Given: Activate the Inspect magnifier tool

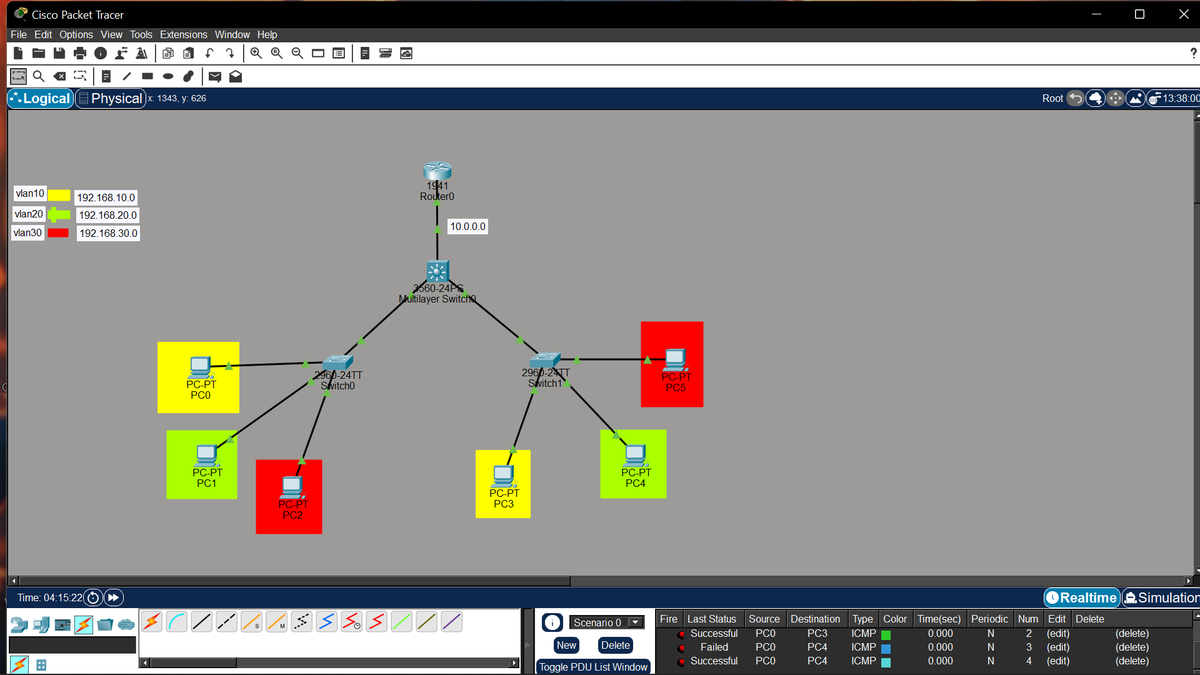Looking at the screenshot, I should point(39,76).
